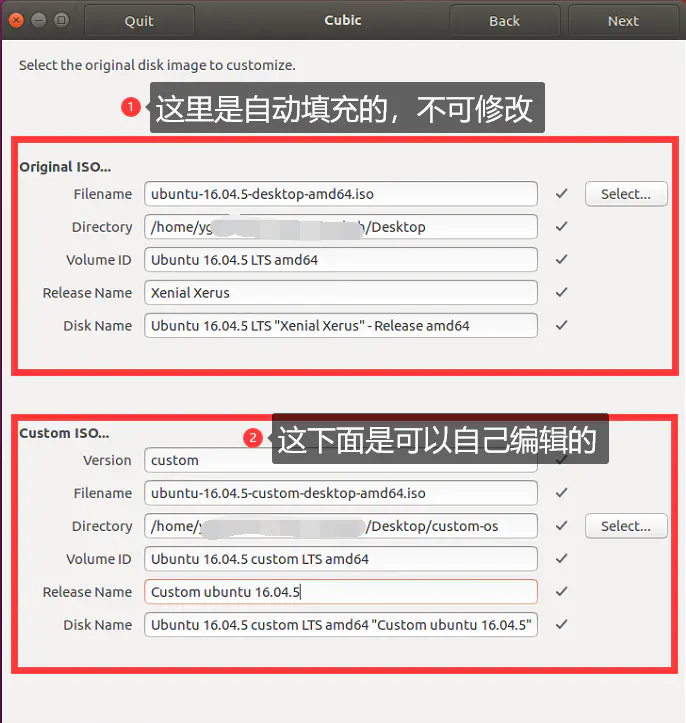Click the Original Disk Name field
The image size is (686, 723).
(341, 326)
